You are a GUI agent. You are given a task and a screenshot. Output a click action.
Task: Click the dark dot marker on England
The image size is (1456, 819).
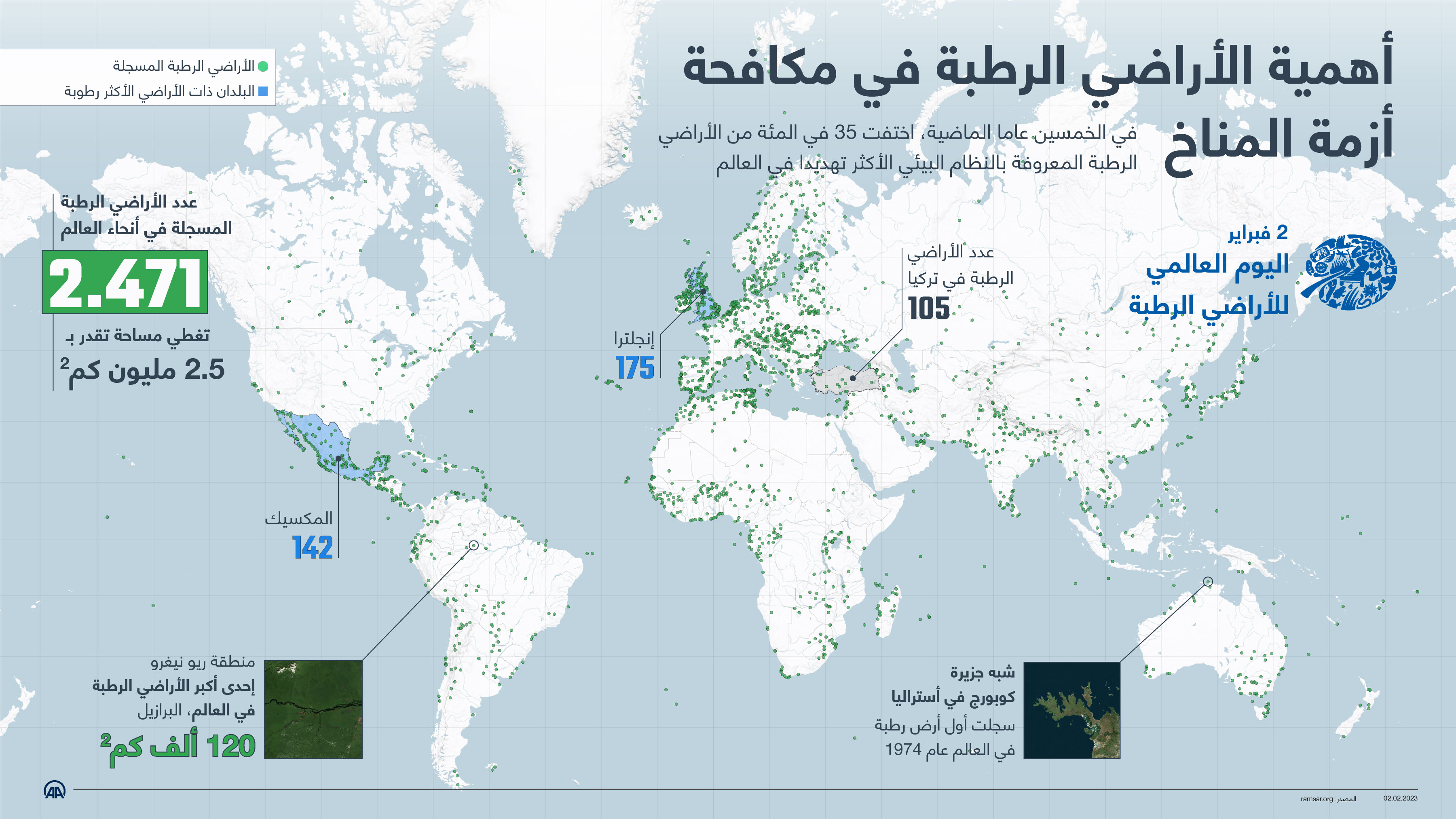click(703, 291)
